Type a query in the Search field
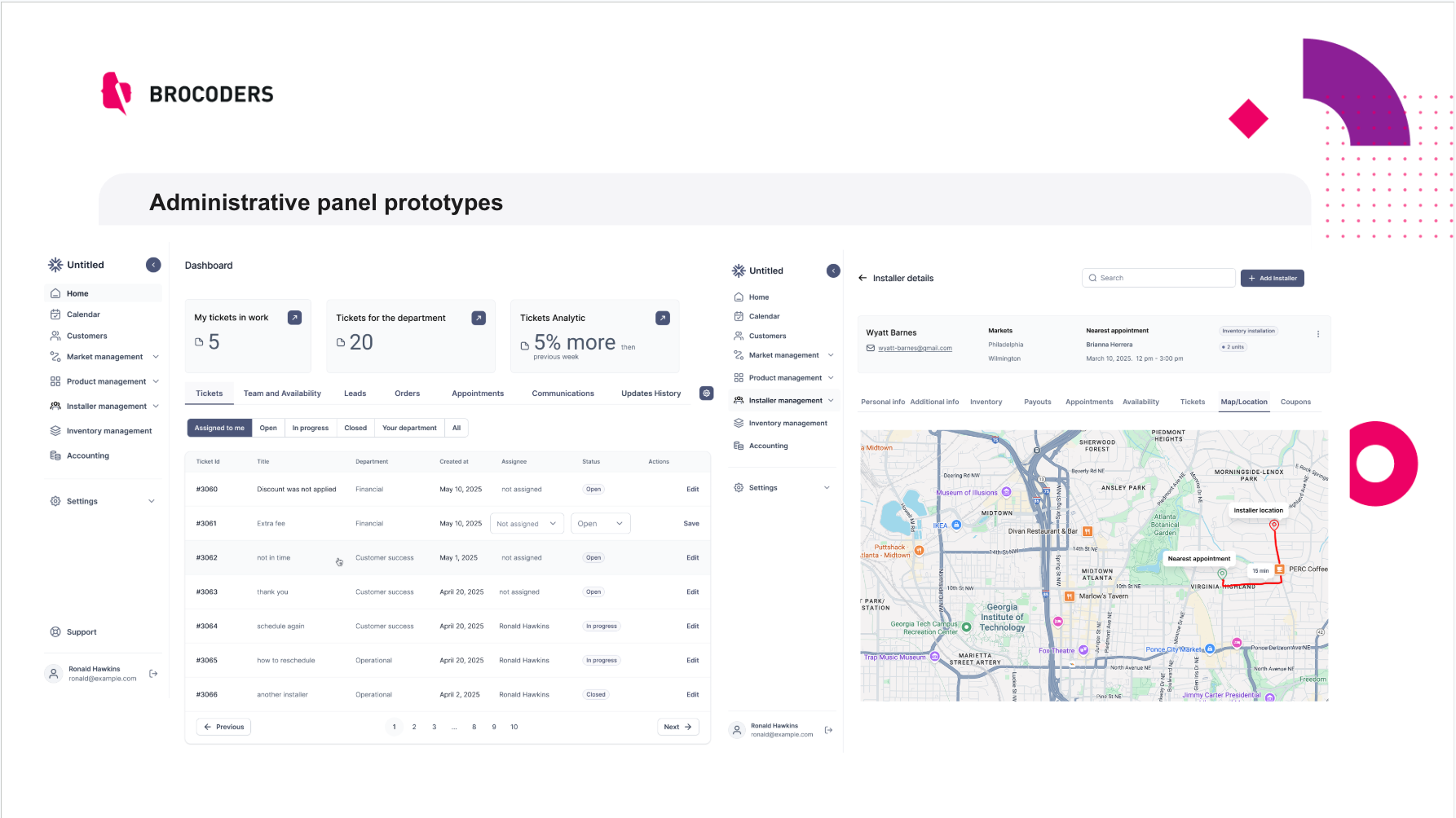The image size is (1456, 818). [x=1158, y=277]
